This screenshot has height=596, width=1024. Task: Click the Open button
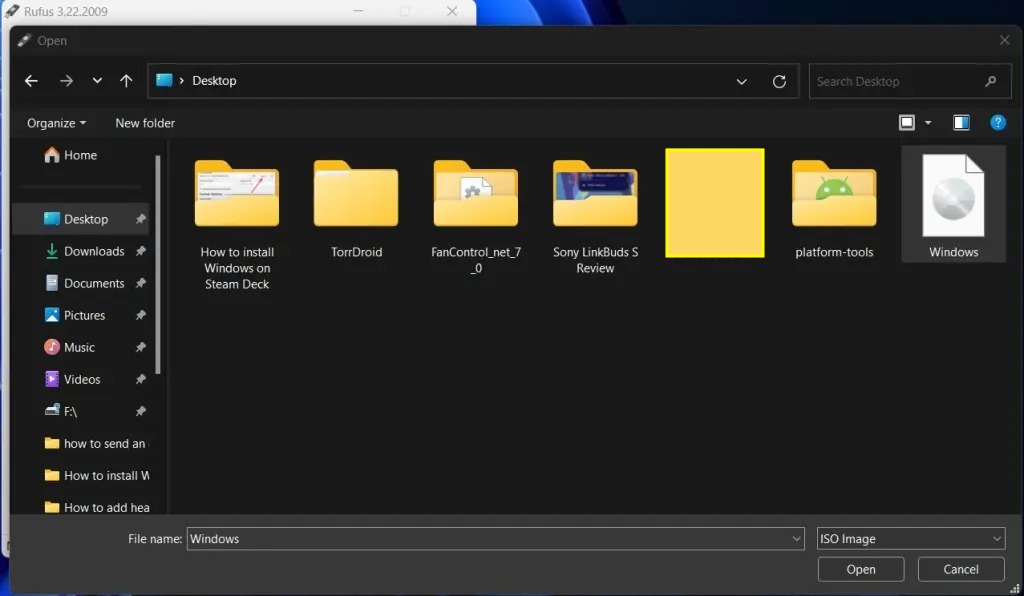point(861,569)
